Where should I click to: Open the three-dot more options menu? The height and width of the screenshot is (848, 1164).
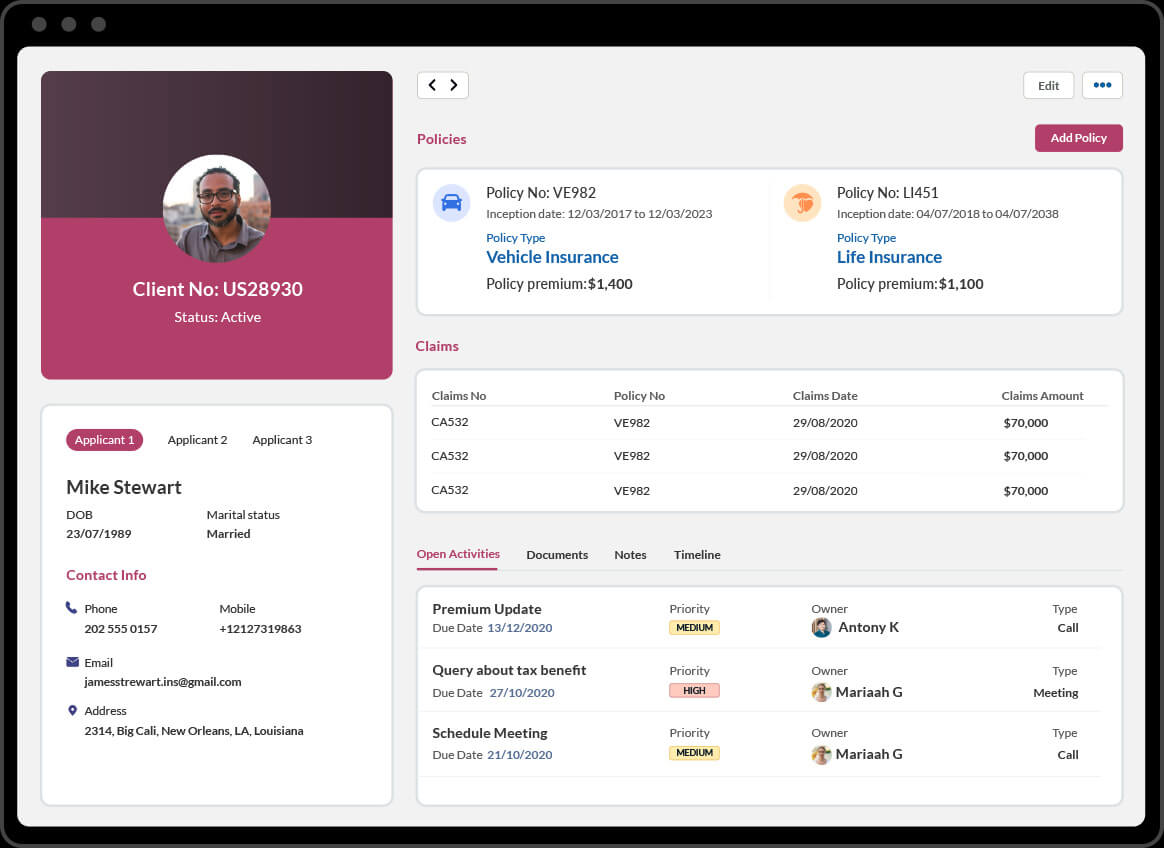1102,86
